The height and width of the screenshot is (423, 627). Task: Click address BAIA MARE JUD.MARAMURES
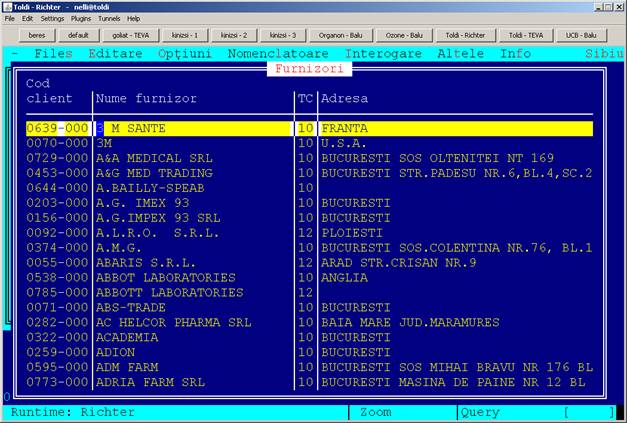pos(410,323)
